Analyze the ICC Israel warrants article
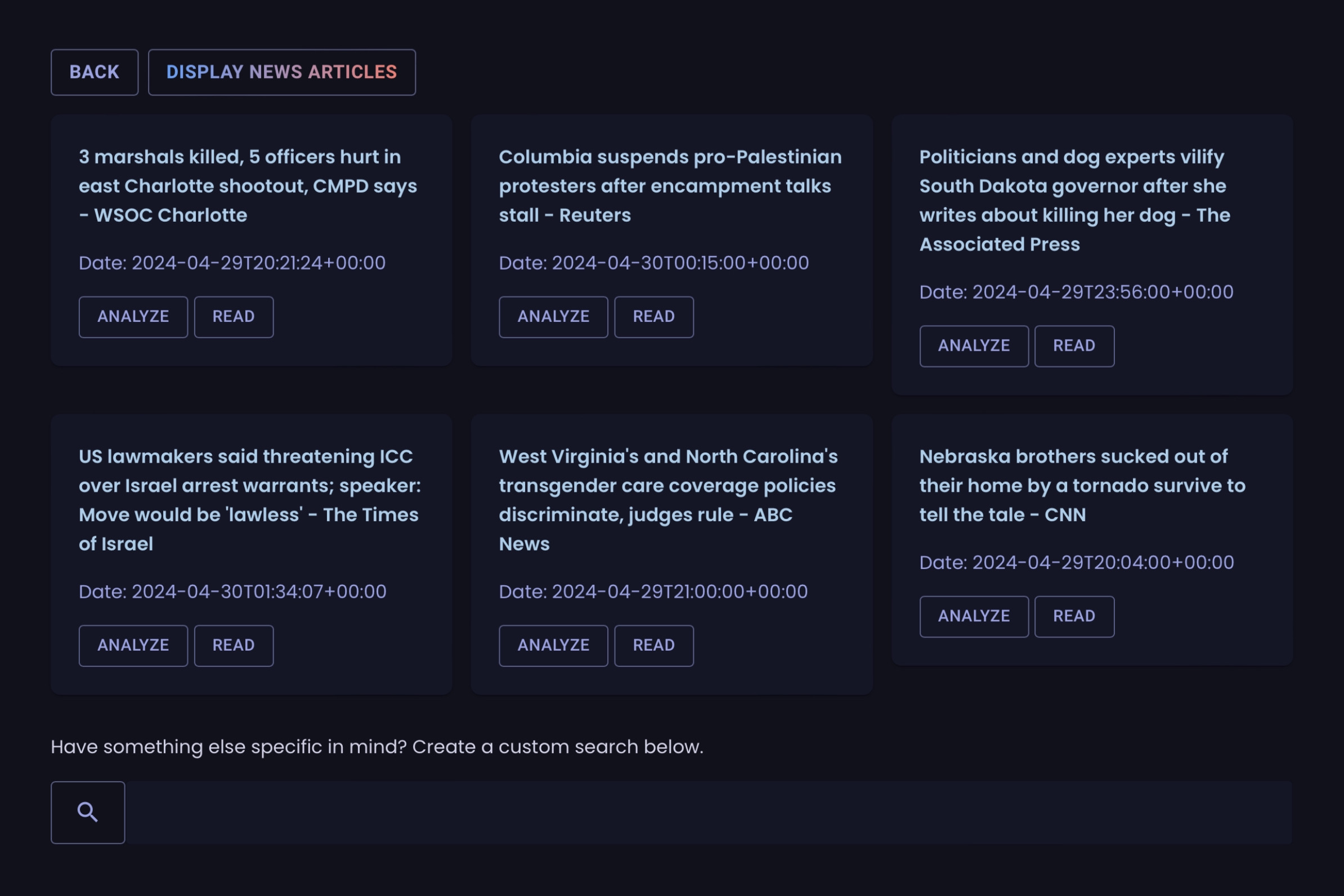This screenshot has height=896, width=1344. click(133, 645)
